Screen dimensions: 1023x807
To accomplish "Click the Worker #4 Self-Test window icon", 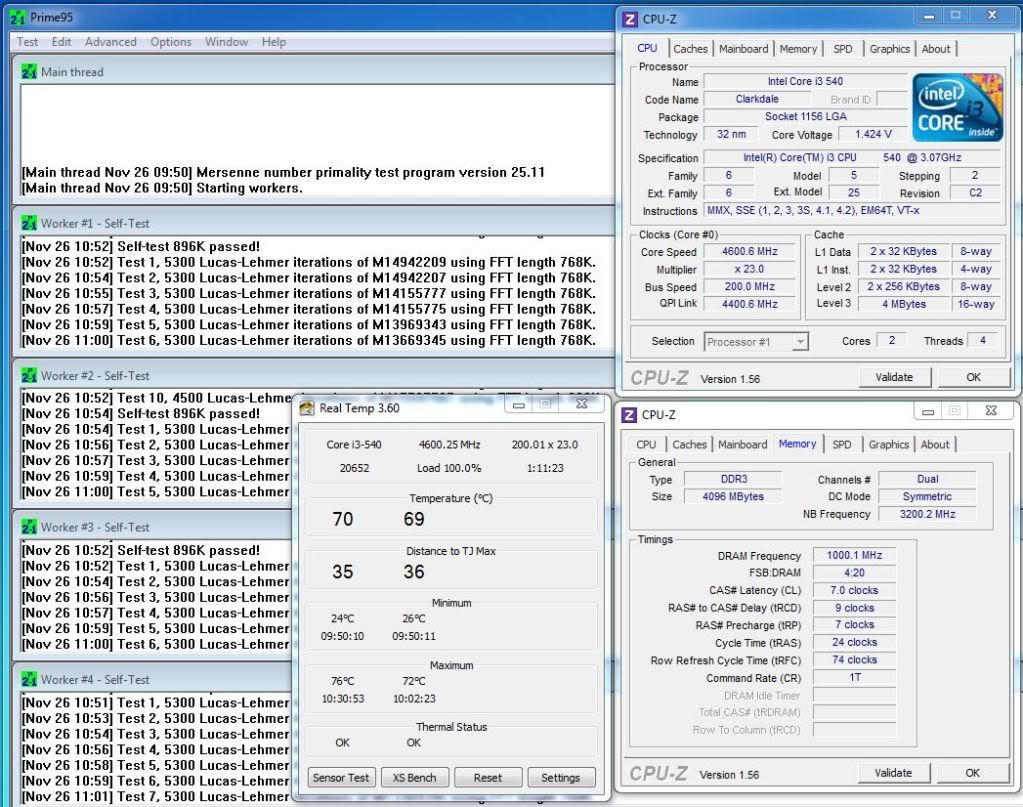I will coord(29,680).
